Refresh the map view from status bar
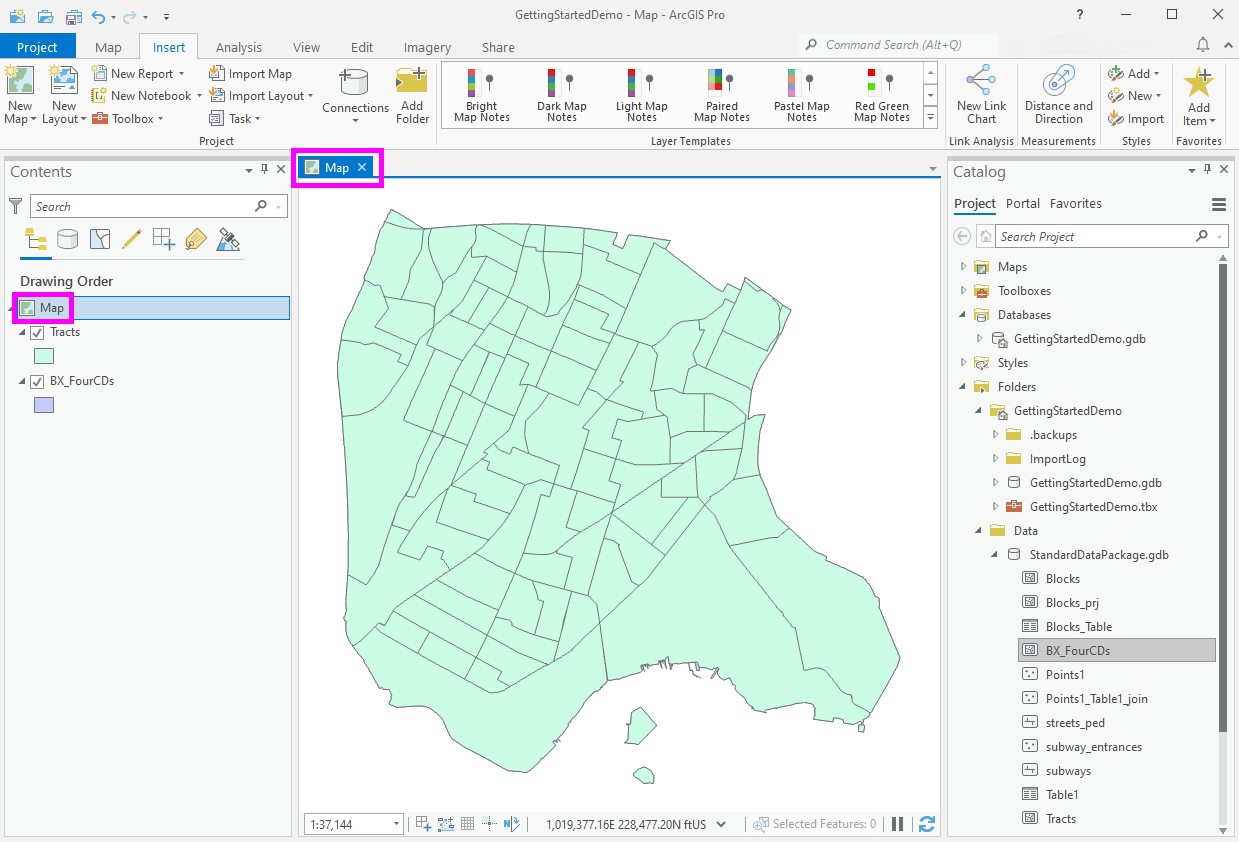1239x842 pixels. pos(926,823)
